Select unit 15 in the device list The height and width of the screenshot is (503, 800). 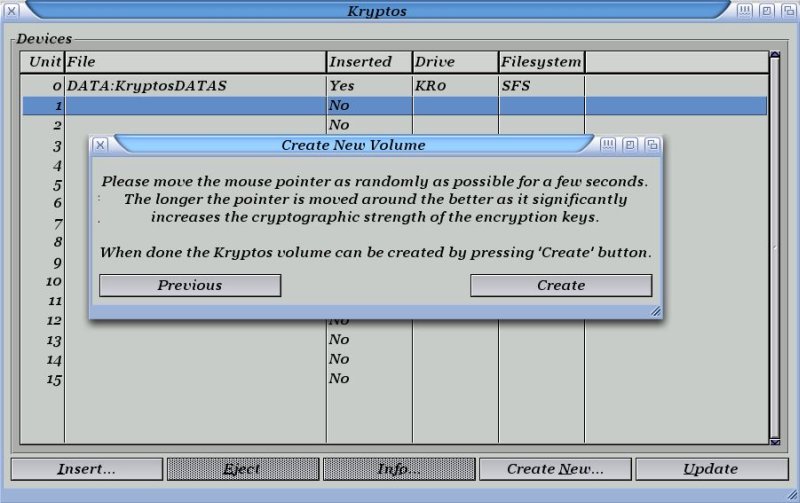(x=394, y=379)
